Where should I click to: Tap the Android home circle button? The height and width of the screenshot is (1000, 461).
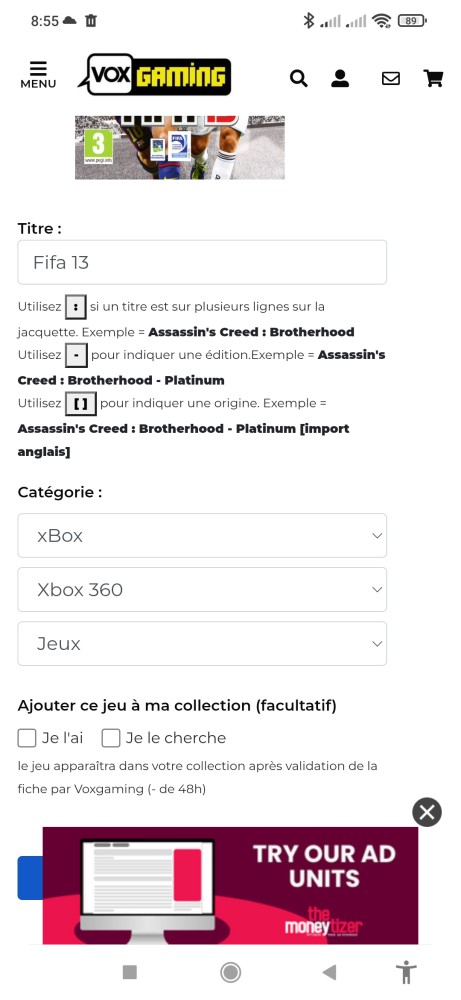[x=230, y=973]
